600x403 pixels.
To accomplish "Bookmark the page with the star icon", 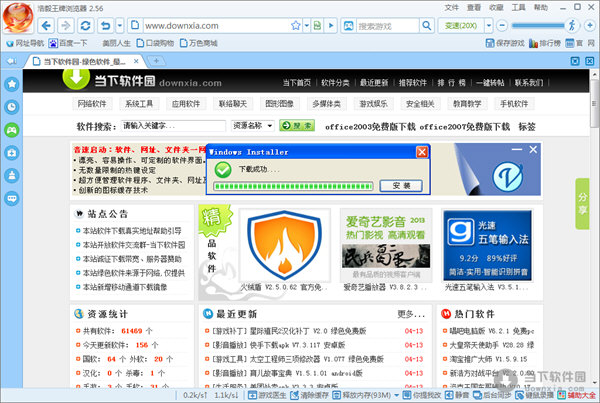I will pos(295,26).
